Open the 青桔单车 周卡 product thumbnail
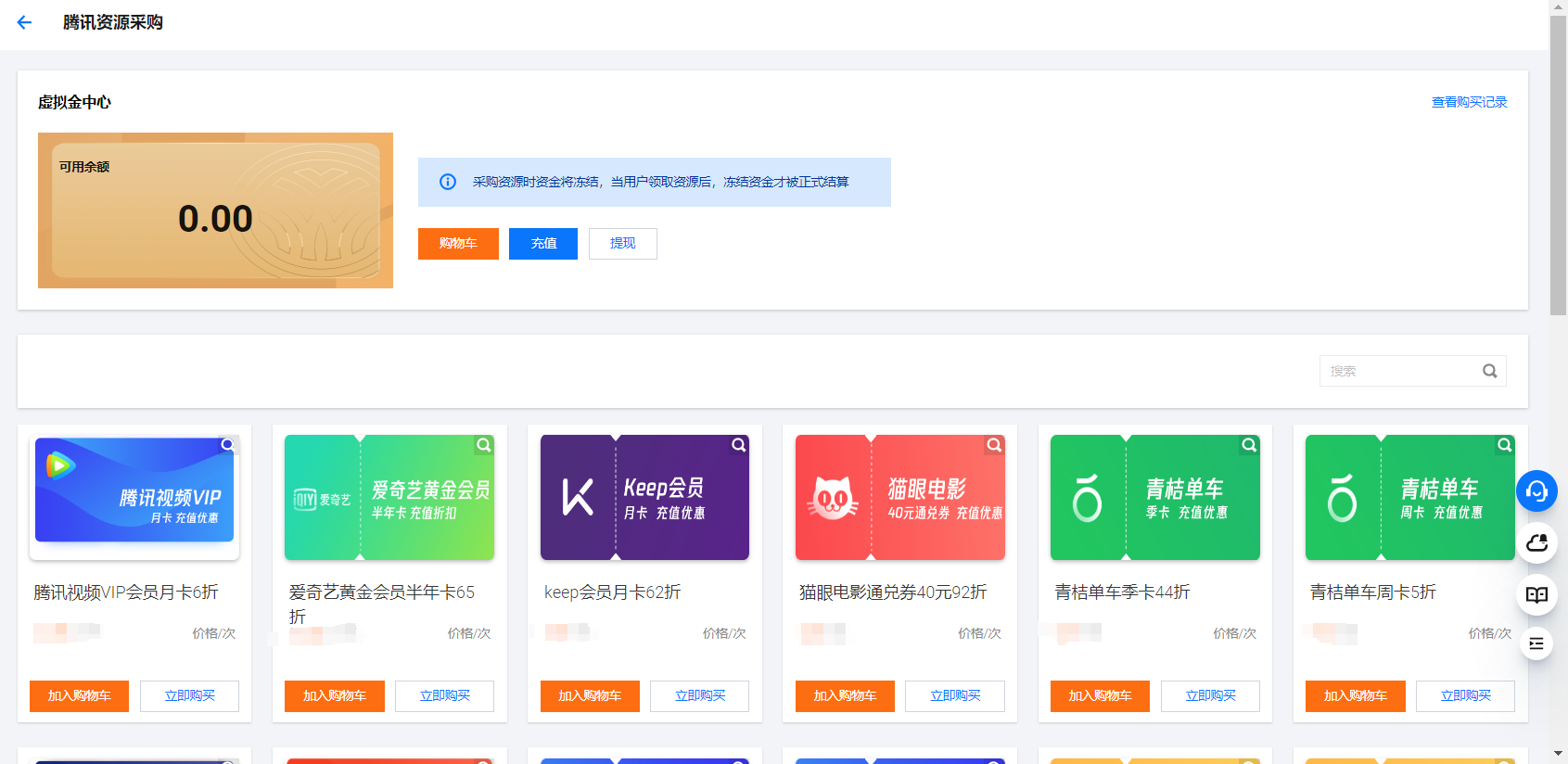The height and width of the screenshot is (764, 1568). pyautogui.click(x=1410, y=498)
